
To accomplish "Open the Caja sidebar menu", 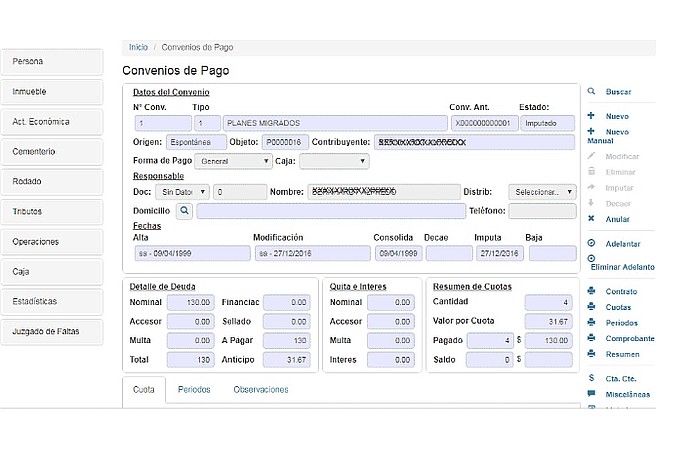I will [x=52, y=272].
